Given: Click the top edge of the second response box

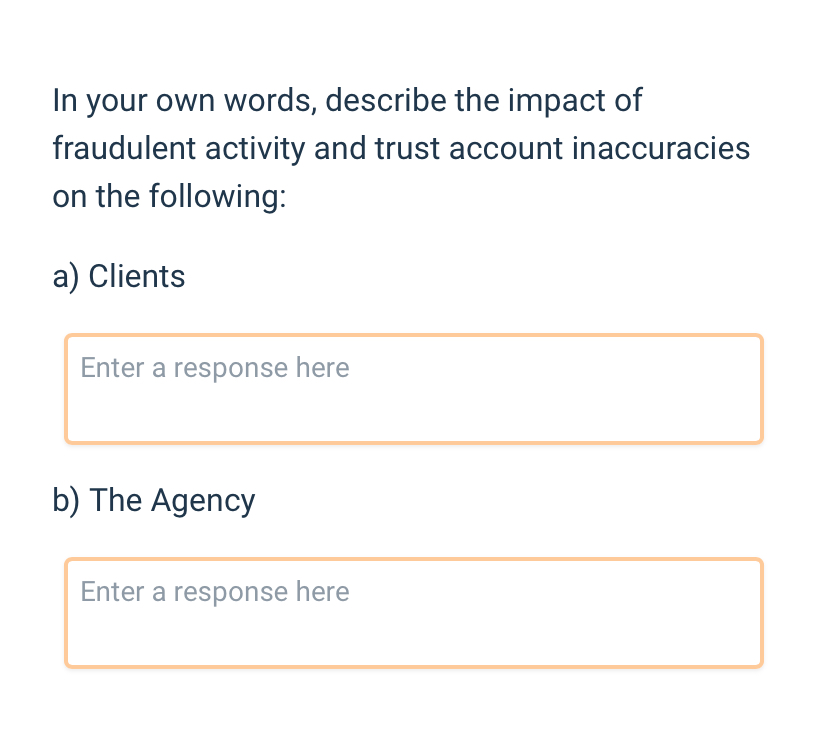Looking at the screenshot, I should pos(413,559).
